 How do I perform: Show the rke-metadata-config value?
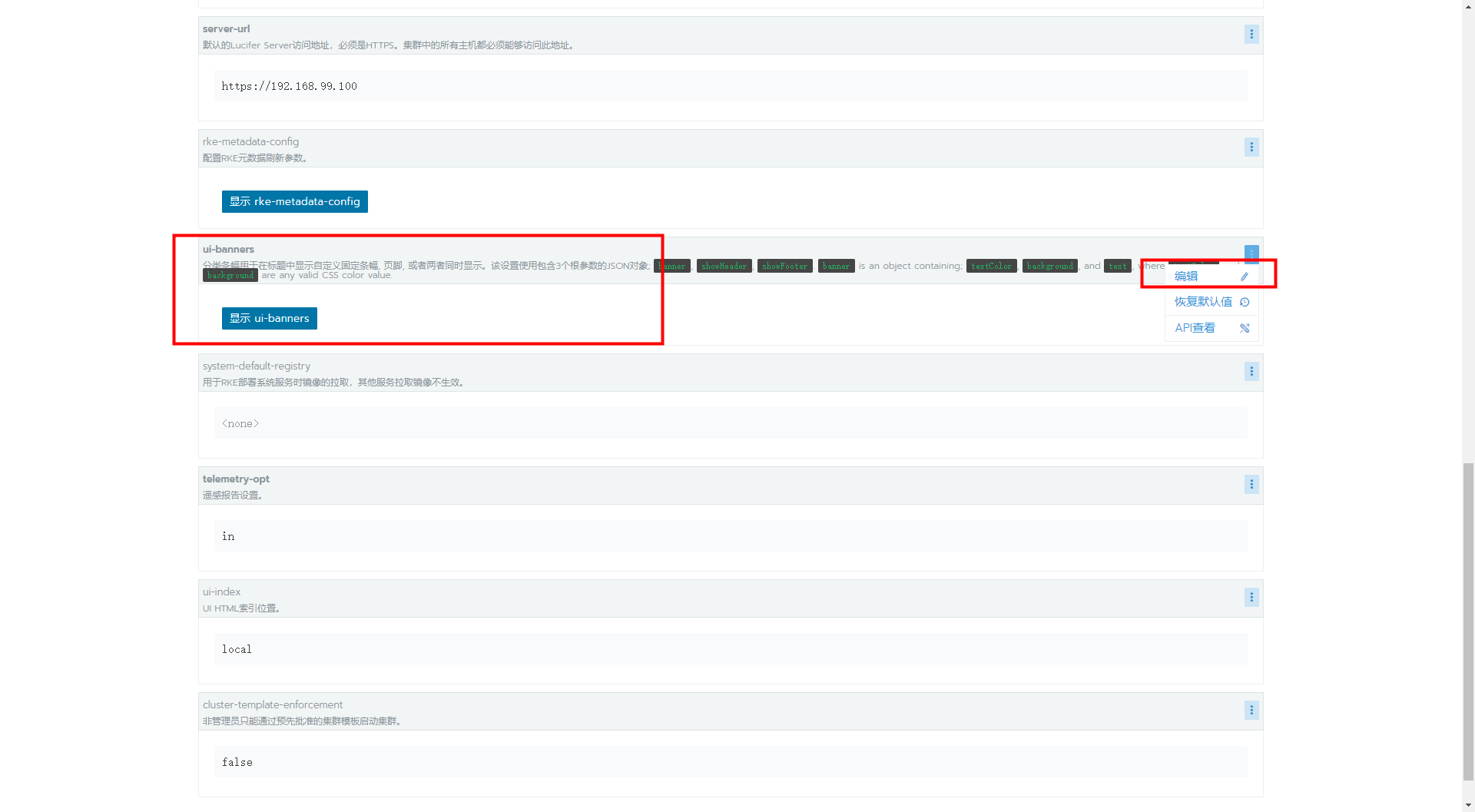click(x=295, y=201)
